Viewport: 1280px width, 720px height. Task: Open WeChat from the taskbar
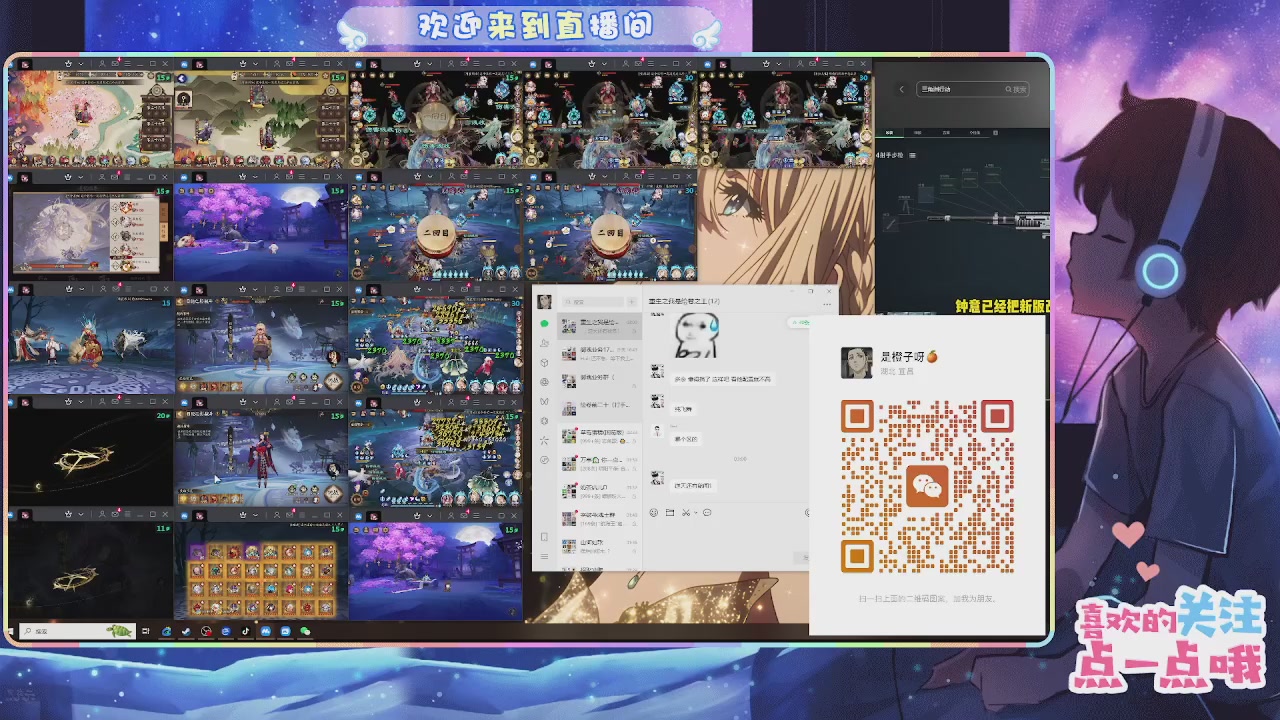(305, 631)
